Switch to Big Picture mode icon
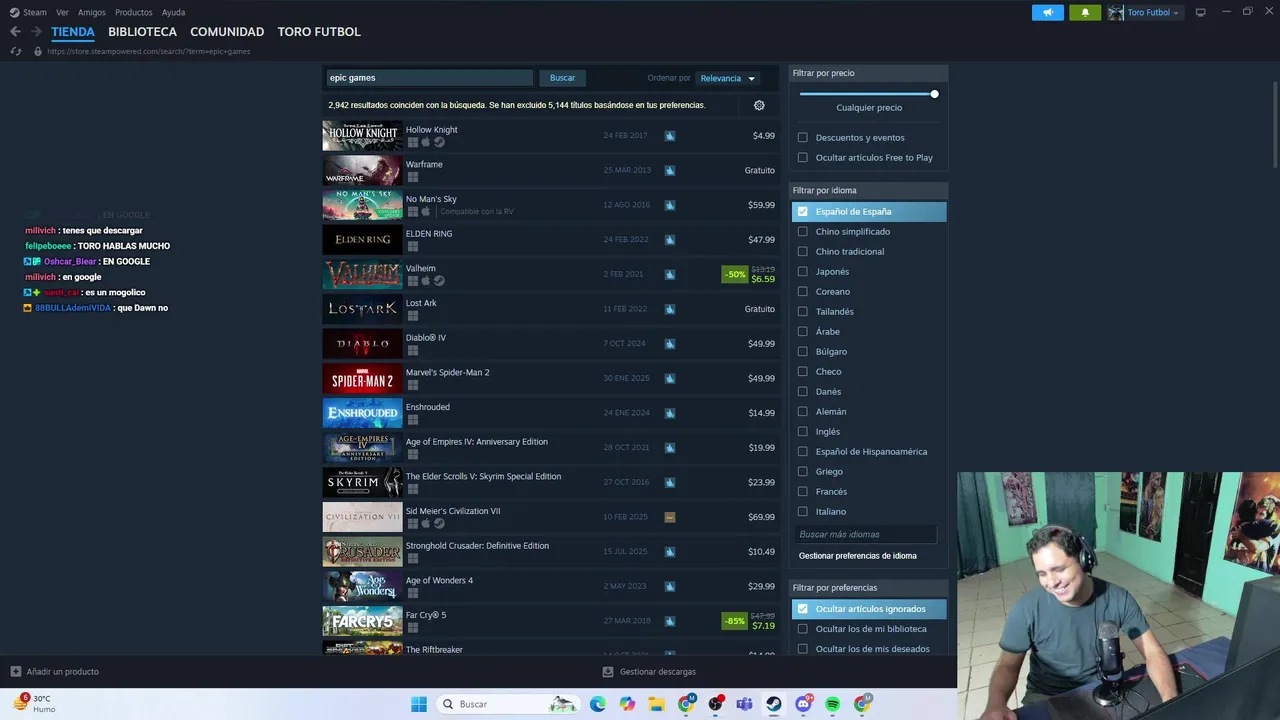The width and height of the screenshot is (1280, 720). [x=1201, y=12]
